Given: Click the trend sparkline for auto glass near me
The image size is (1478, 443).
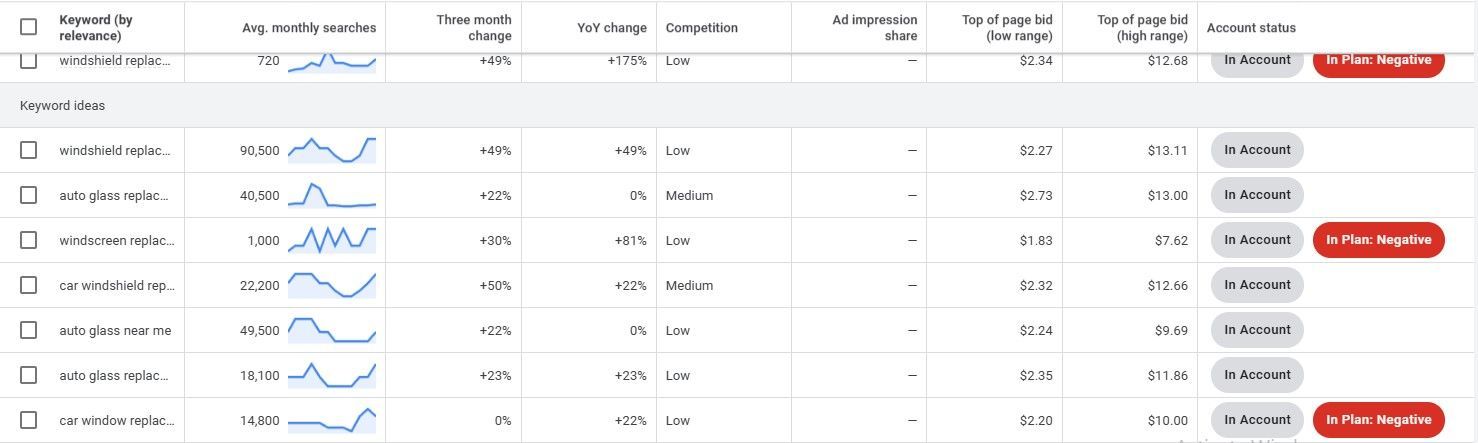Looking at the screenshot, I should [332, 330].
